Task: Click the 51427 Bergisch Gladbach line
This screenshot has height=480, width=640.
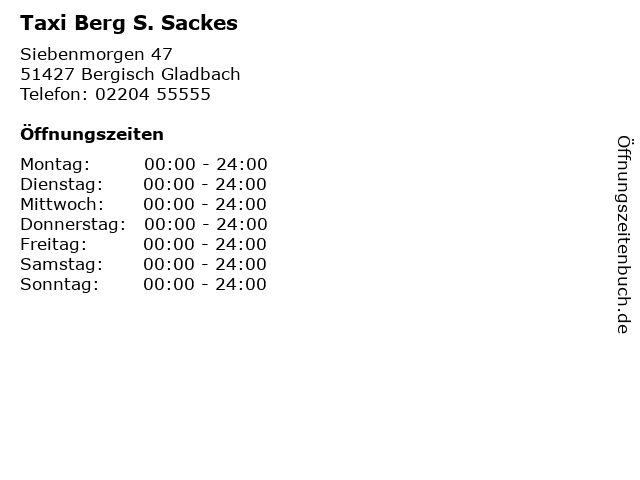Action: [x=130, y=74]
